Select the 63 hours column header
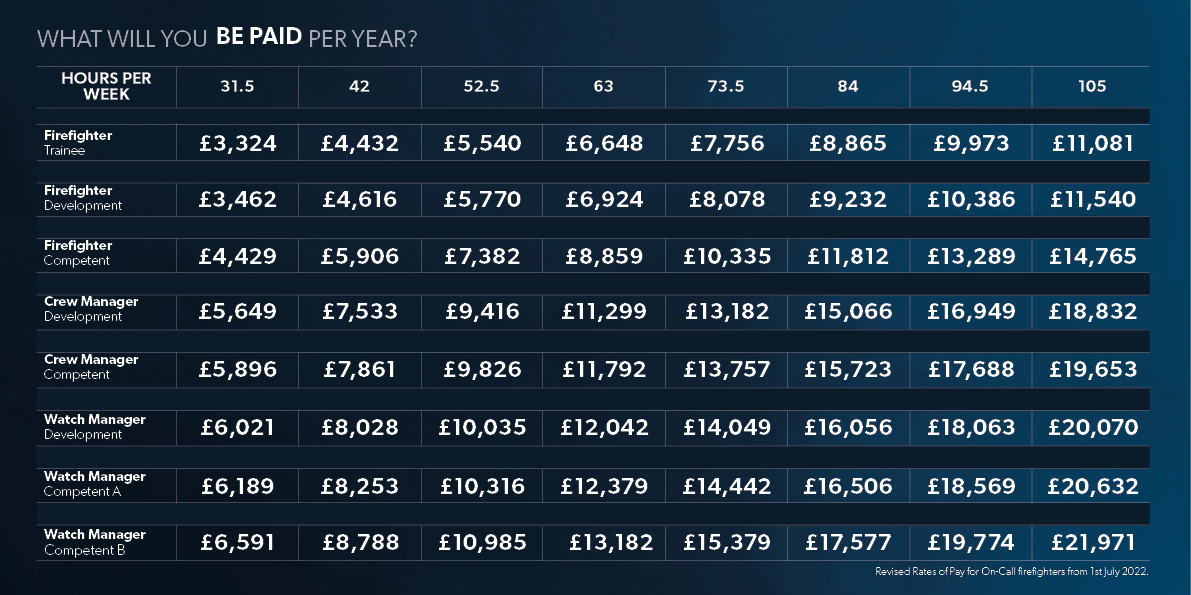The width and height of the screenshot is (1191, 595). point(604,87)
